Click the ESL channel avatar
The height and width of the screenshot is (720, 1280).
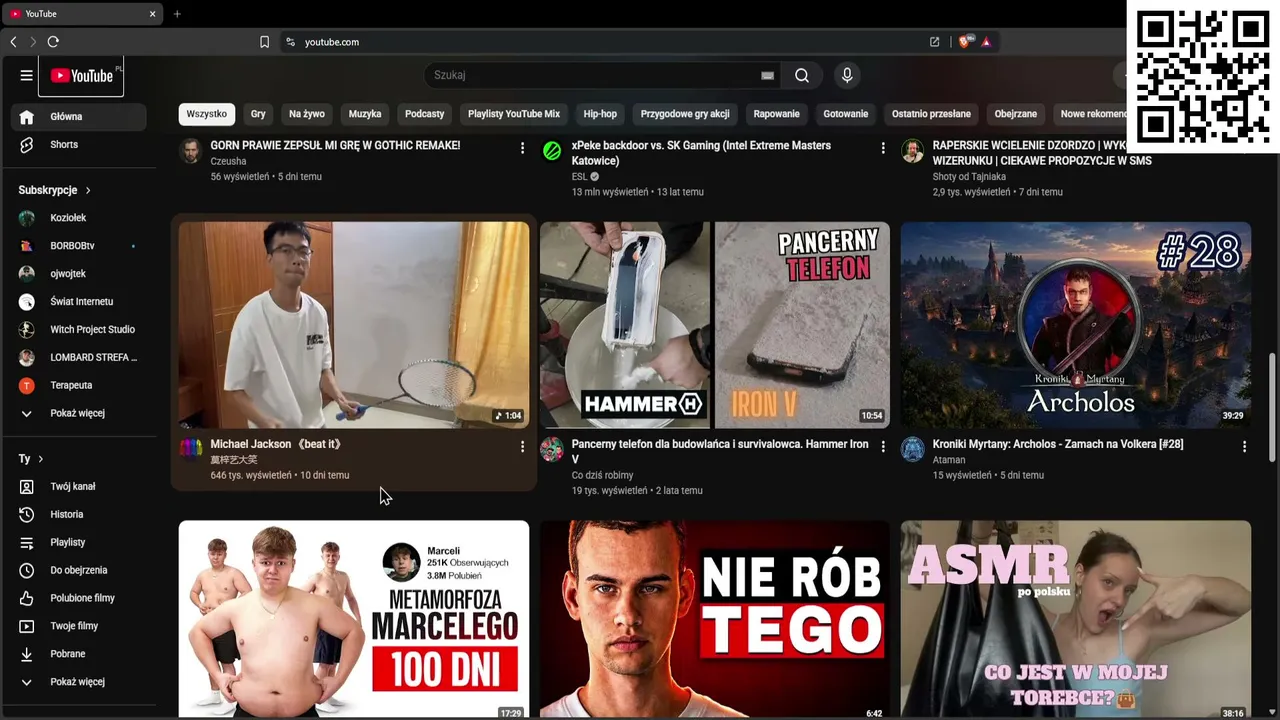[552, 151]
